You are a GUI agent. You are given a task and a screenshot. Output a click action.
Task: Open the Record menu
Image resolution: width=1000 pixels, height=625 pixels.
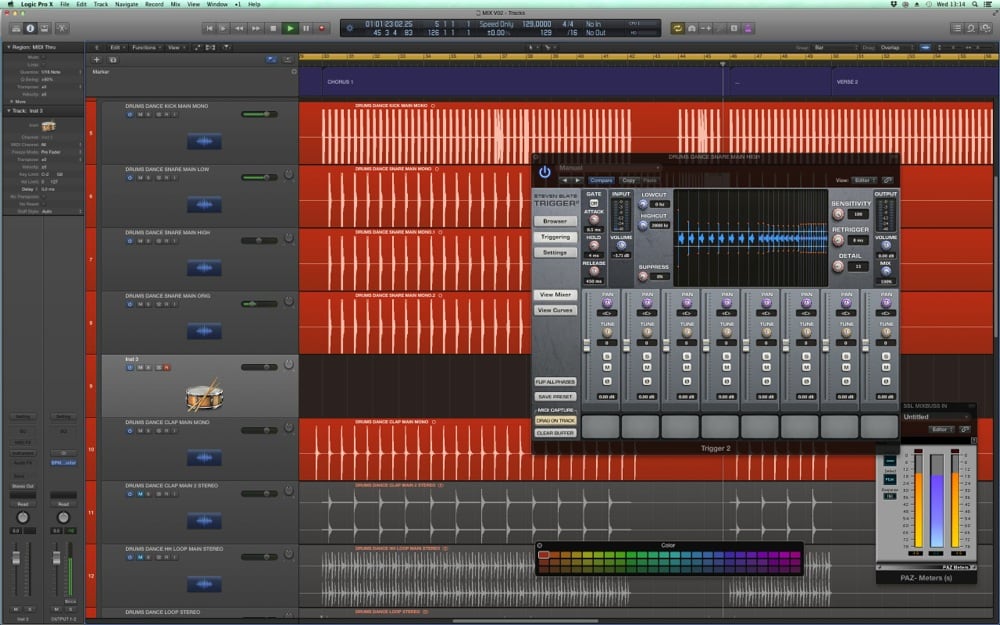(x=154, y=4)
